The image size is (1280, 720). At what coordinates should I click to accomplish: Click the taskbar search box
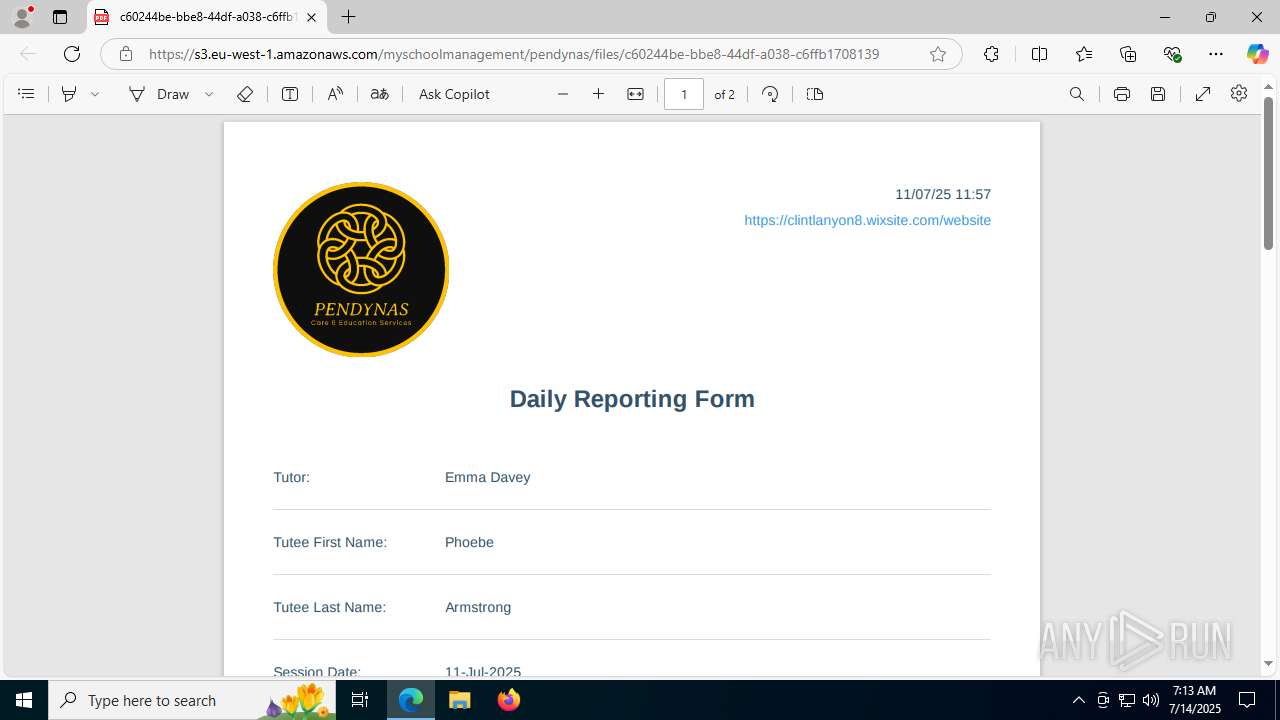coord(193,700)
